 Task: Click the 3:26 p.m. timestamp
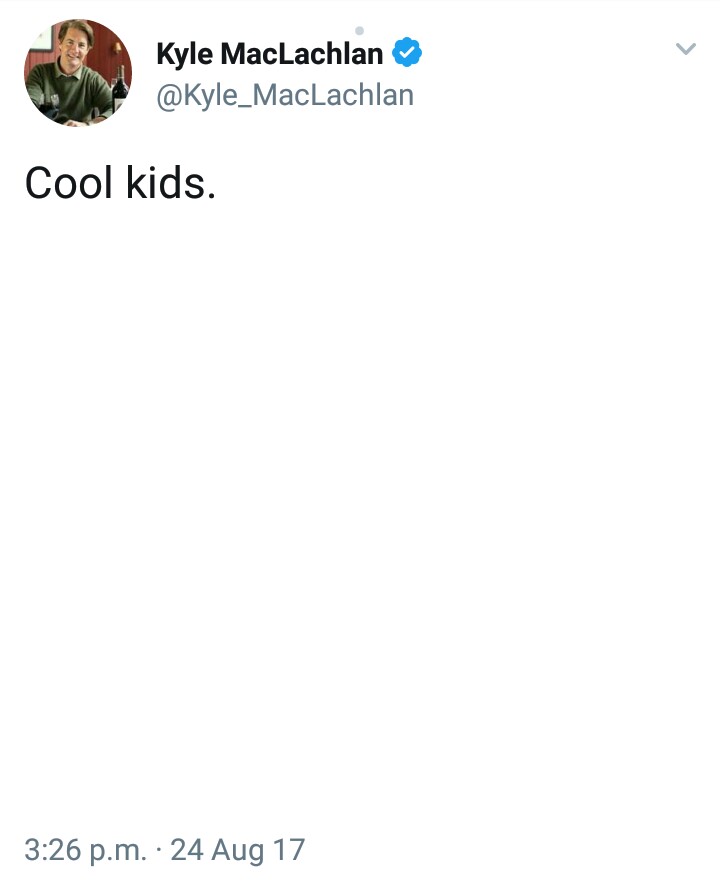pos(86,850)
